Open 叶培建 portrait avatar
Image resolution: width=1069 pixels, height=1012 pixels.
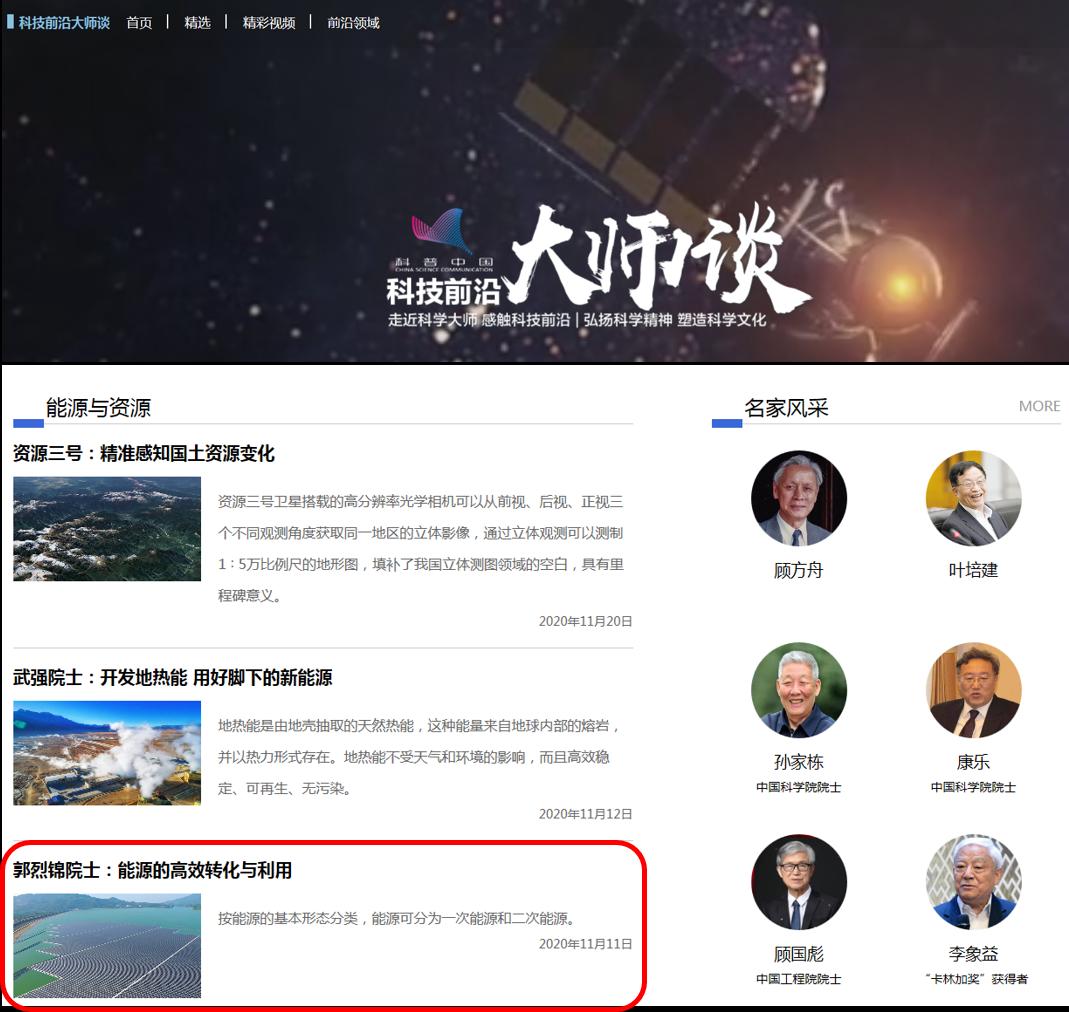point(973,498)
